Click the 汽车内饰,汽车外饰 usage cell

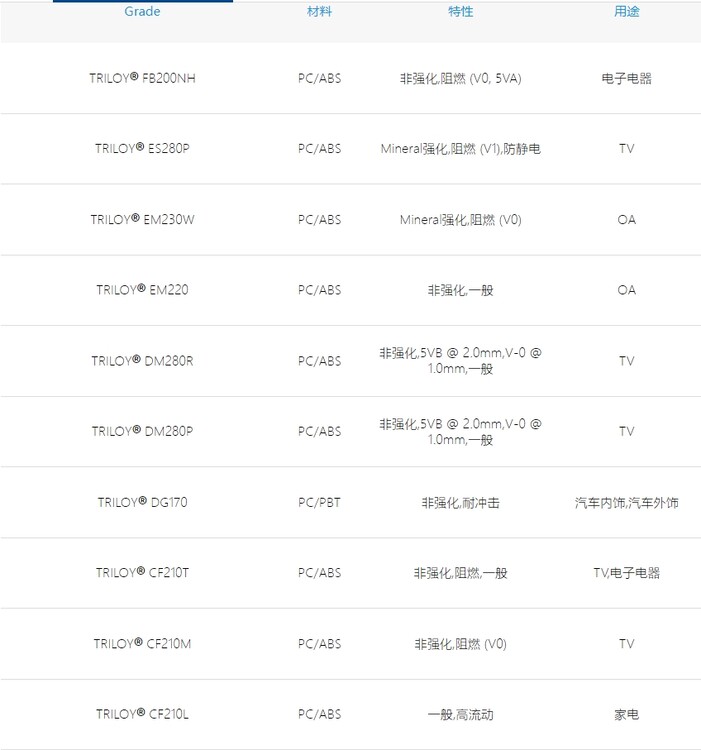(626, 502)
